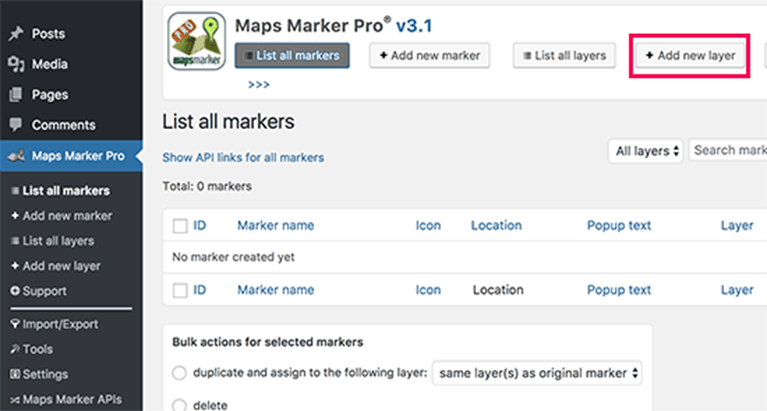Screen dimensions: 767x411
Task: Click the Pages icon in sidebar
Action: point(16,94)
